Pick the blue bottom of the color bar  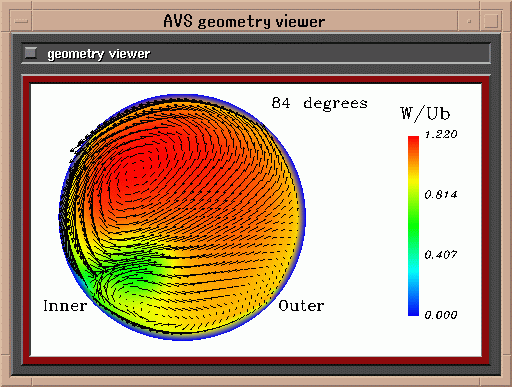[x=413, y=307]
